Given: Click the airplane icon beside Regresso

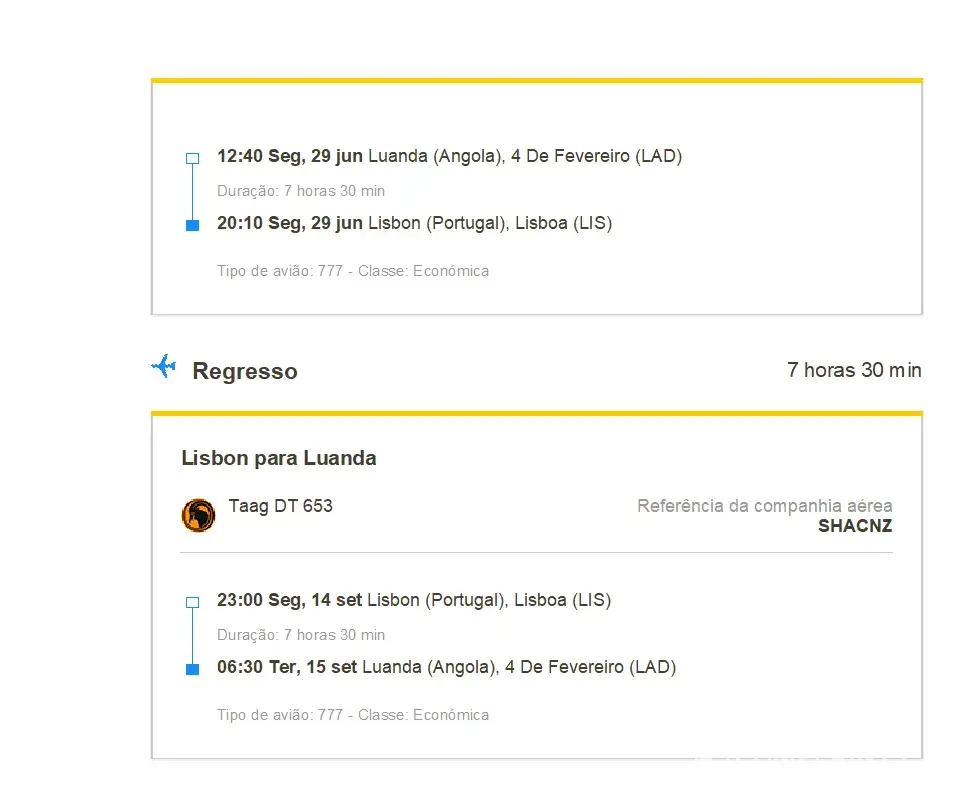Looking at the screenshot, I should pyautogui.click(x=163, y=367).
